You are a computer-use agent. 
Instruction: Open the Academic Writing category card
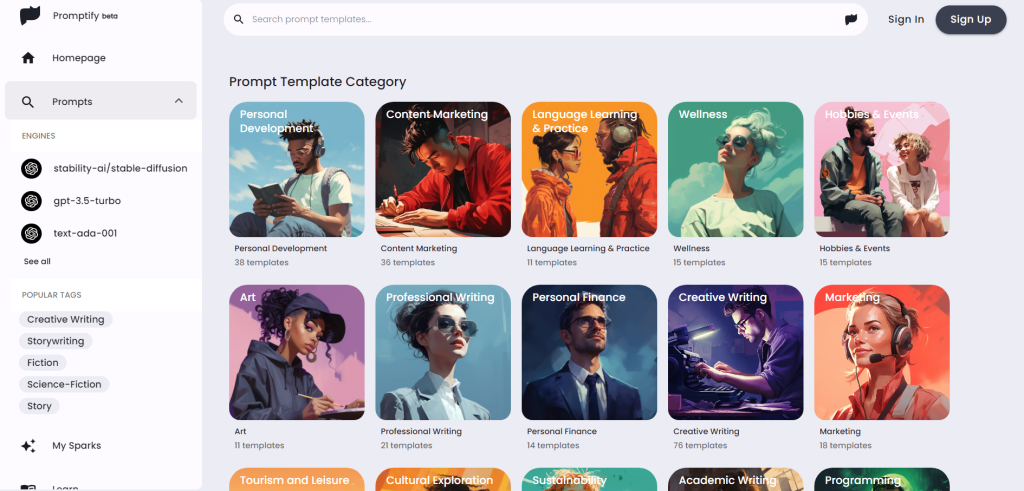click(735, 479)
